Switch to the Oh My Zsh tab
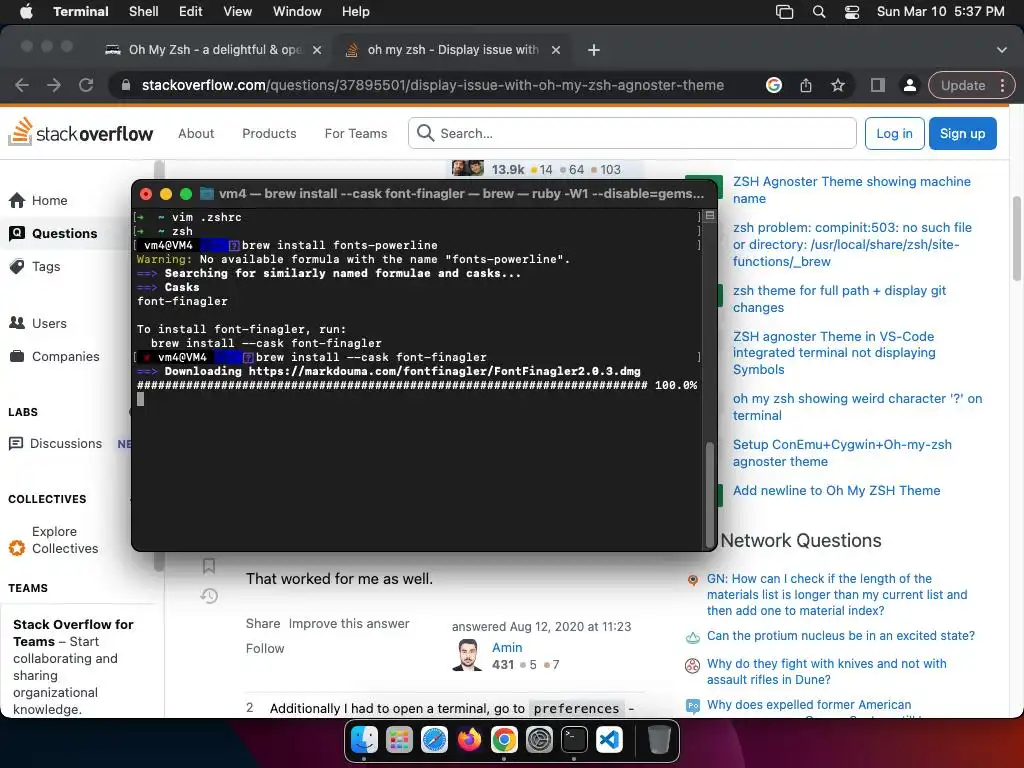1024x768 pixels. [x=213, y=50]
